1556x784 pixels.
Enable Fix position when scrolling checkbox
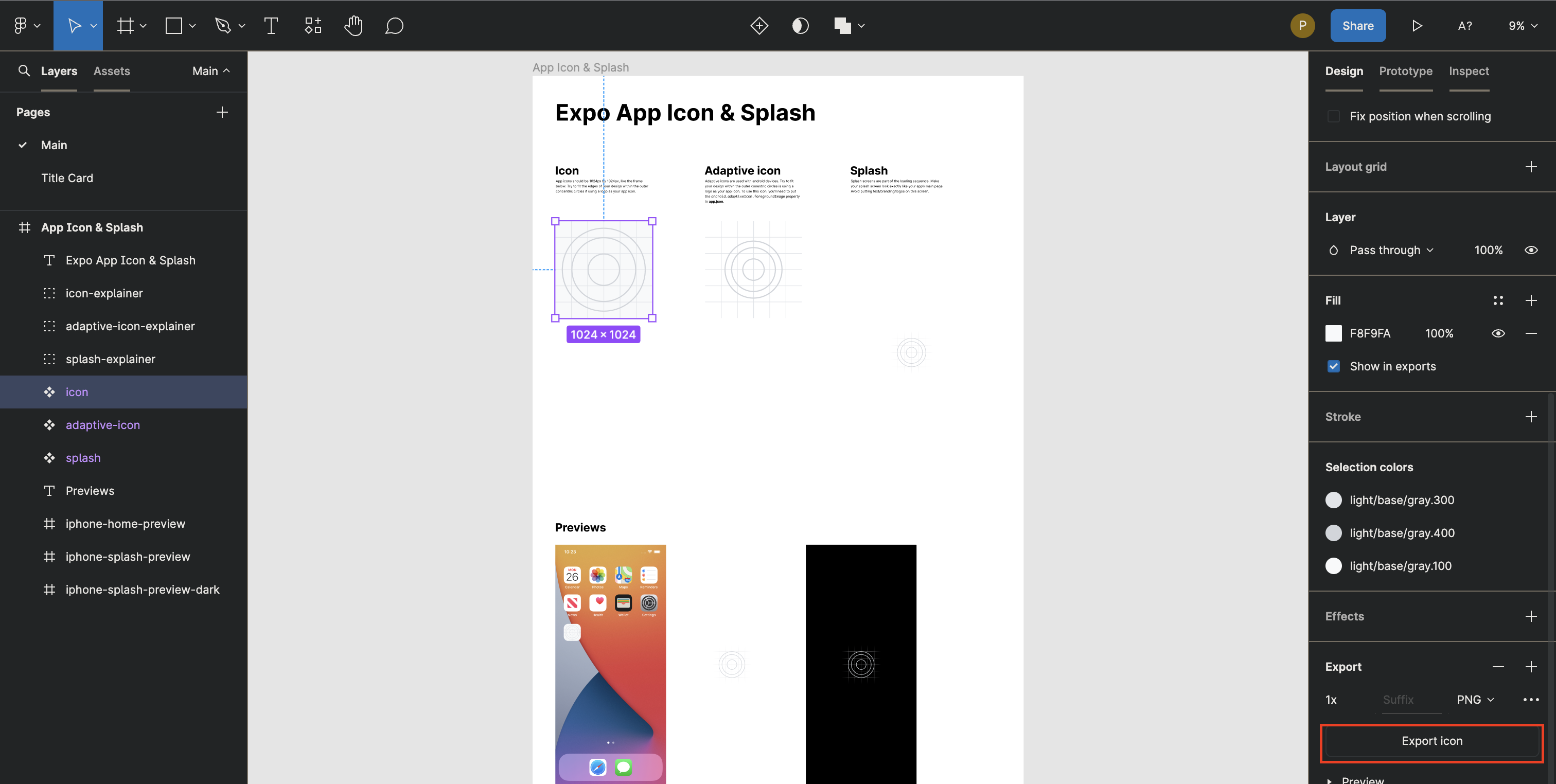pos(1333,116)
